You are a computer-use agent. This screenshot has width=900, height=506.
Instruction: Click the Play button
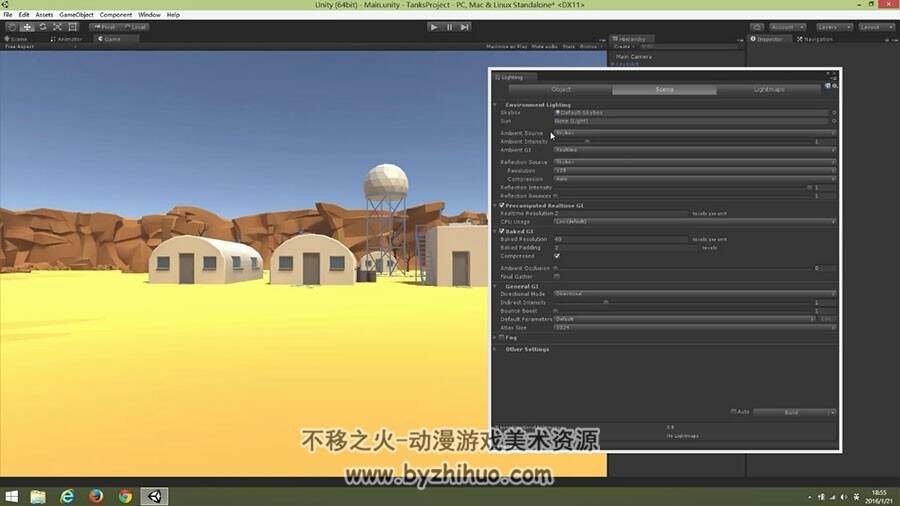click(434, 27)
